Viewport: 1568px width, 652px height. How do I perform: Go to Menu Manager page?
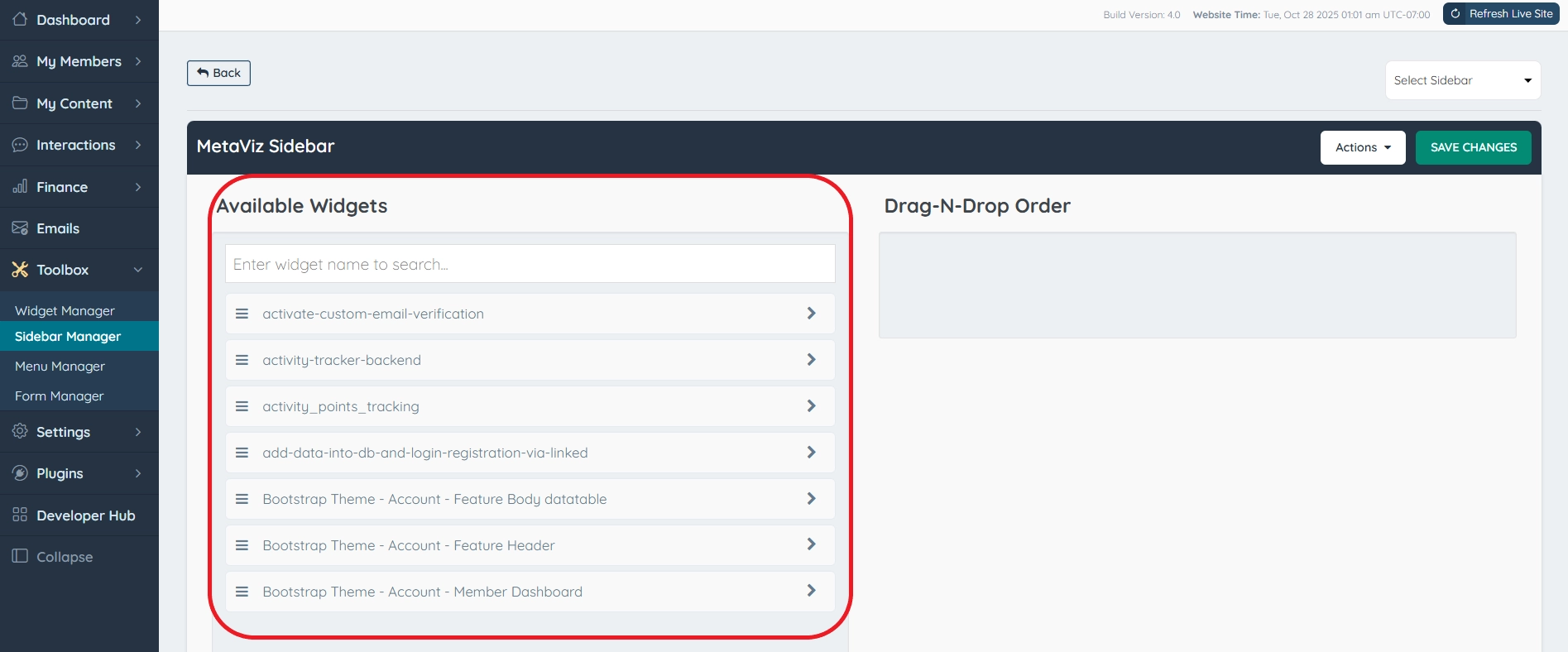pos(60,367)
